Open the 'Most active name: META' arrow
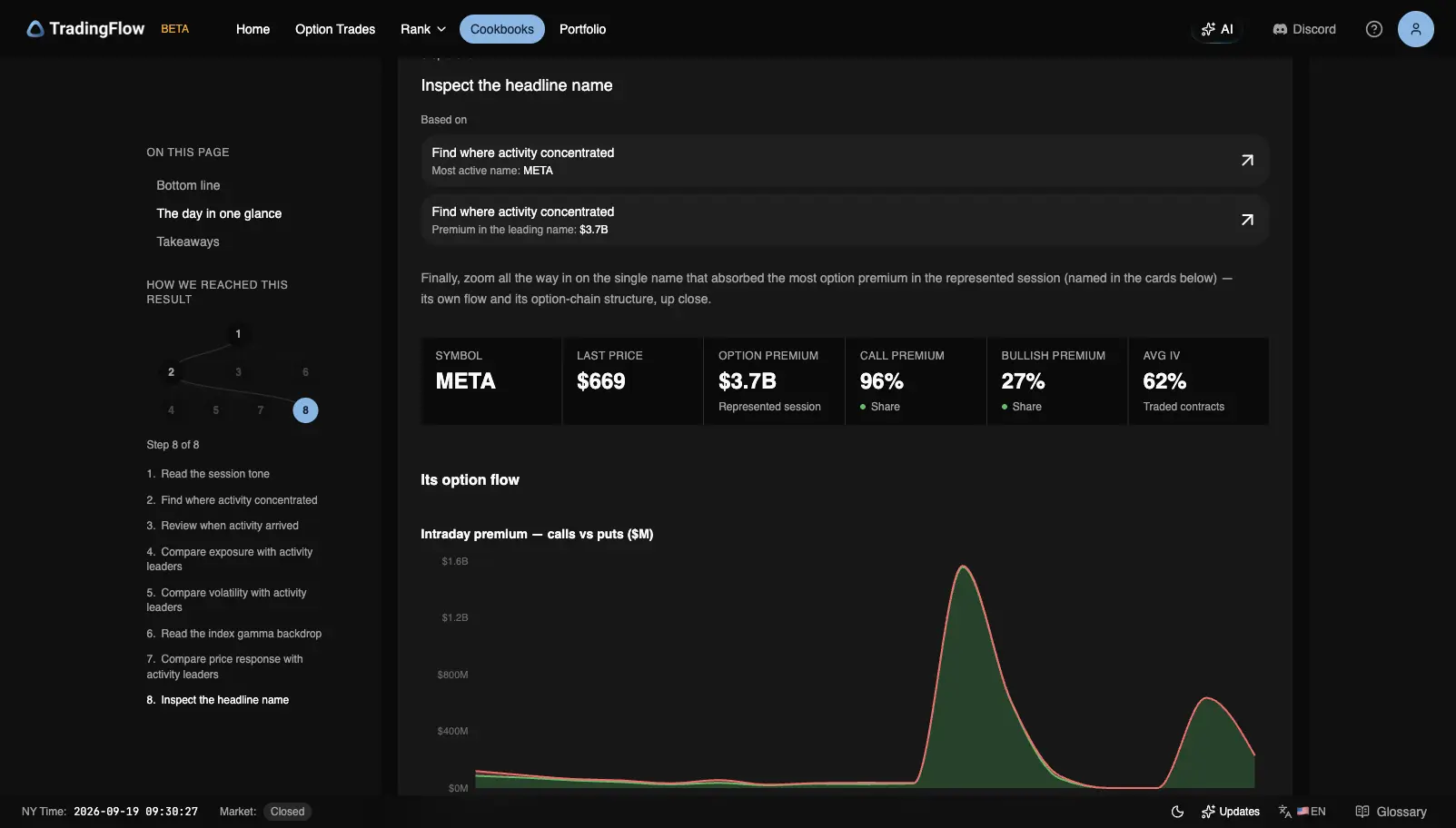This screenshot has height=828, width=1456. pos(1247,161)
